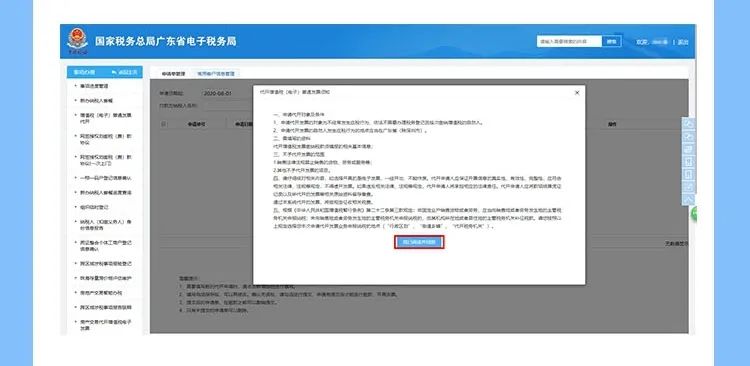Click the 返回主页 back-to-home link
Screen dimensions: 750x366
124,72
